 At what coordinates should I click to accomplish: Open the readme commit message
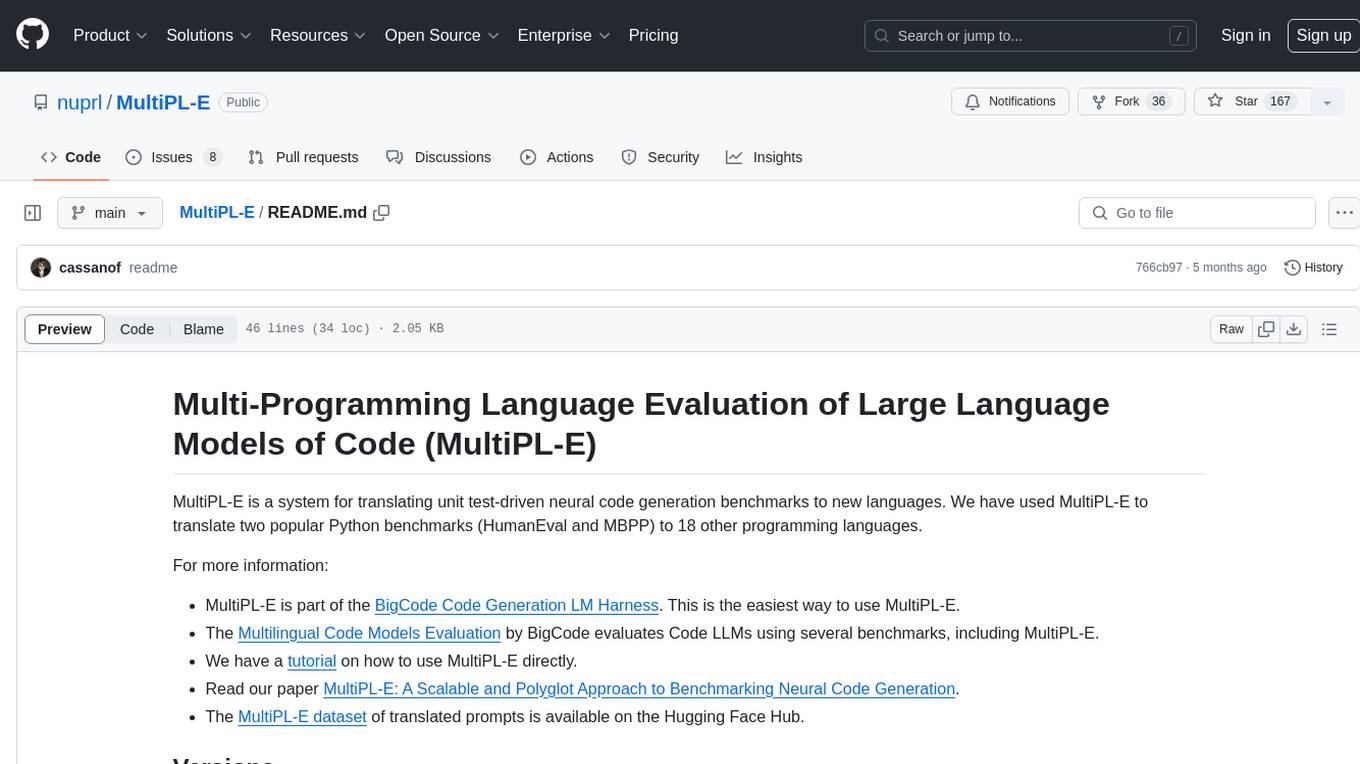coord(153,267)
